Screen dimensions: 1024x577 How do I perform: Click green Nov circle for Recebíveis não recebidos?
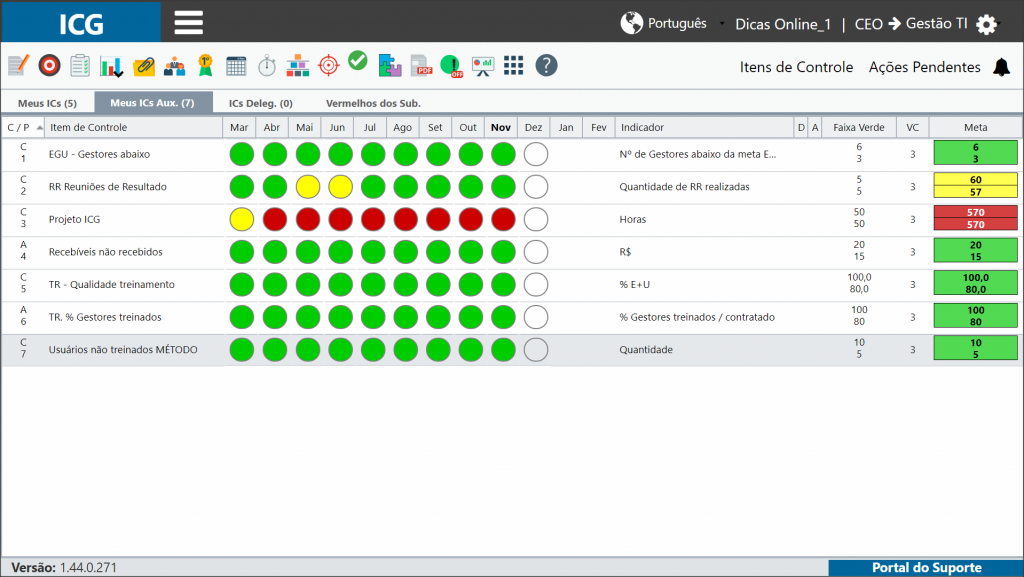coord(503,252)
